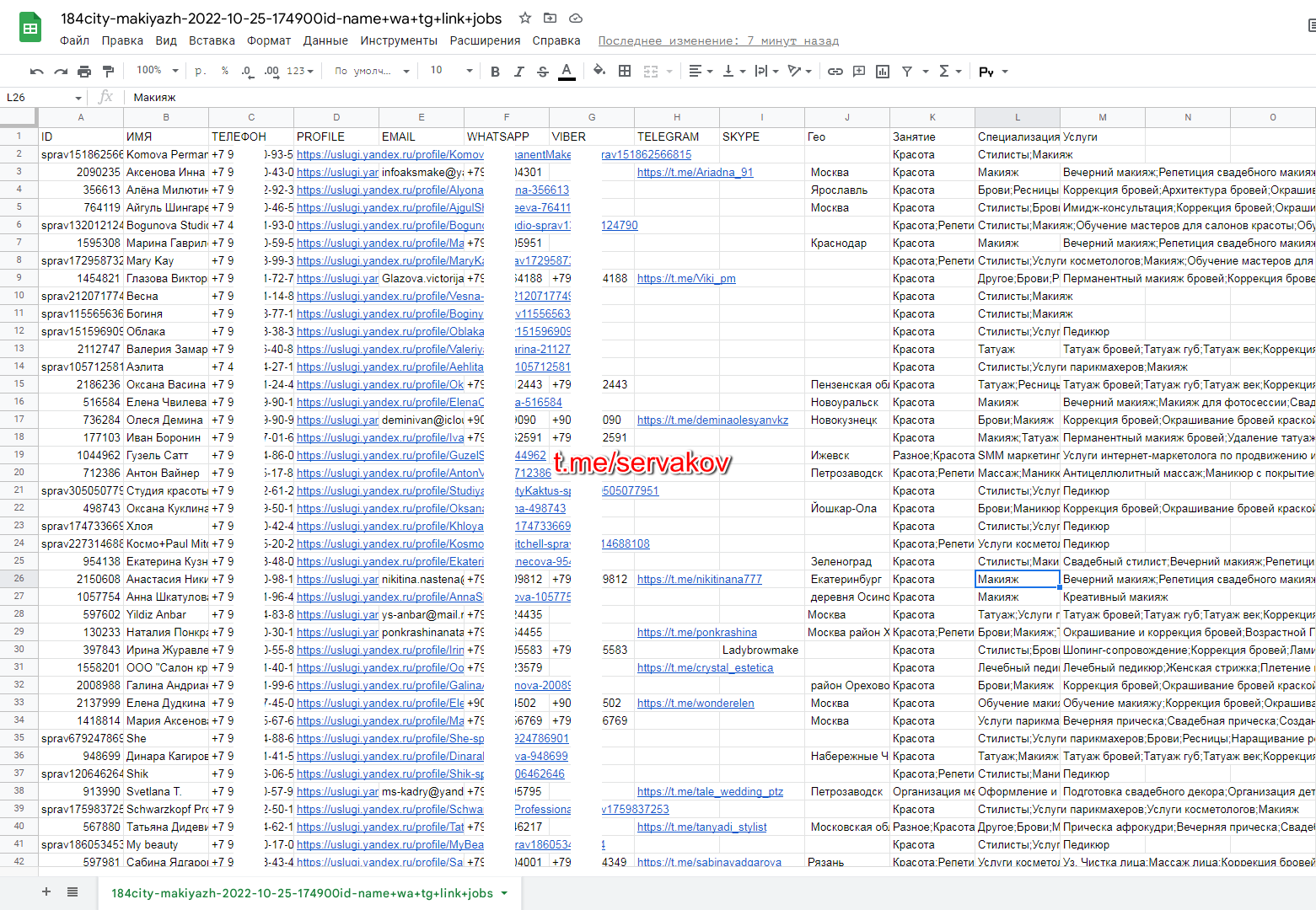Open the number format 123 dropdown

click(300, 72)
